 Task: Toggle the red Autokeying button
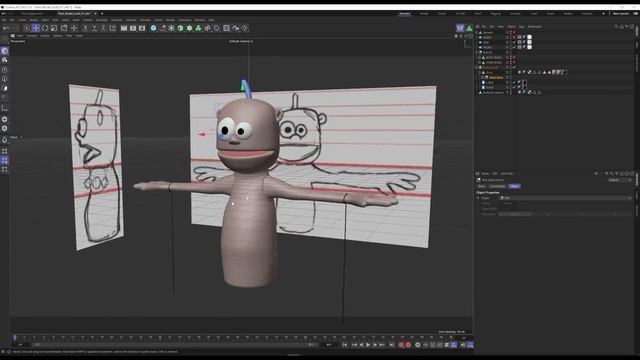click(x=408, y=345)
